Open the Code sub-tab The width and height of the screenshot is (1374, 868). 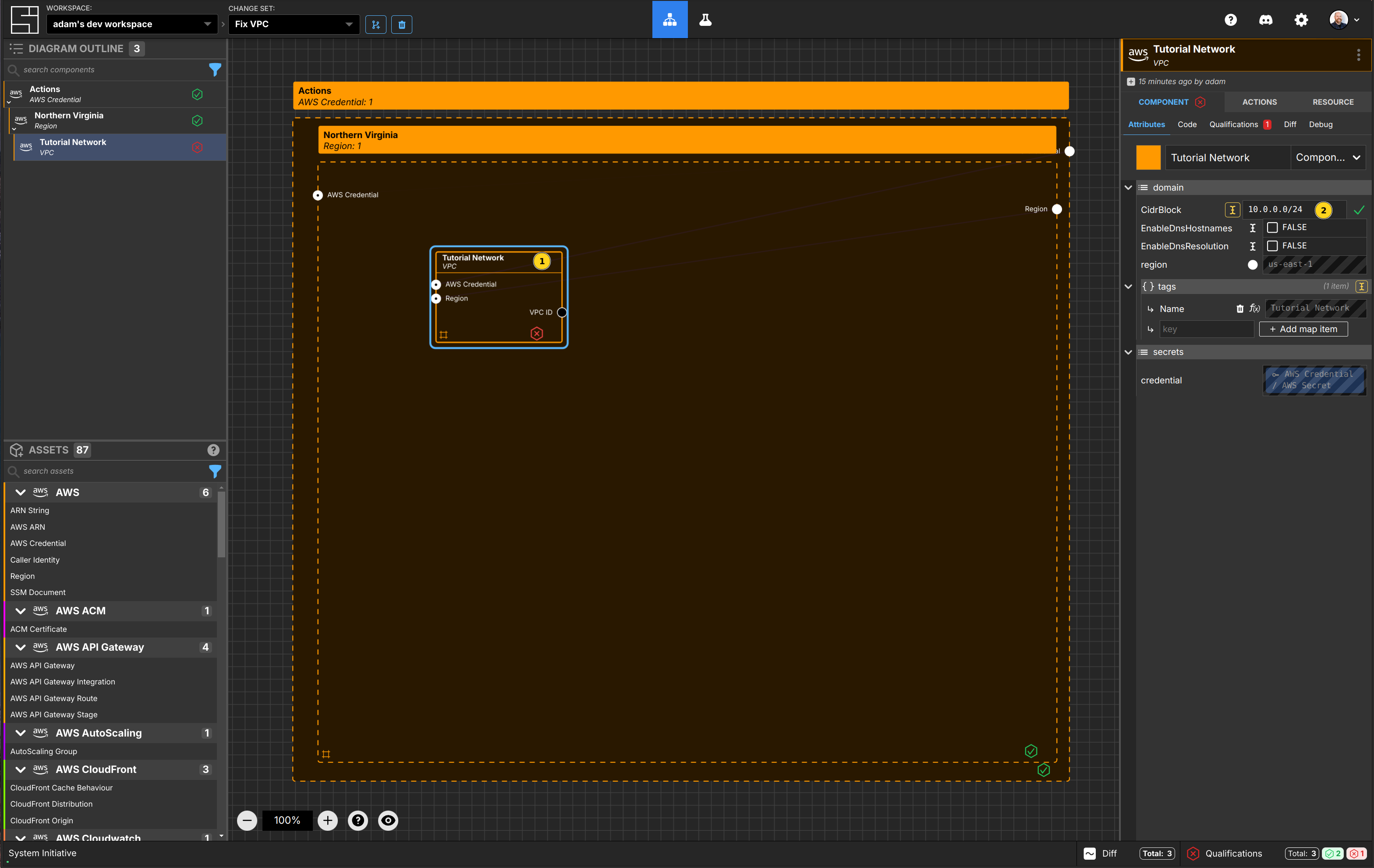tap(1187, 124)
